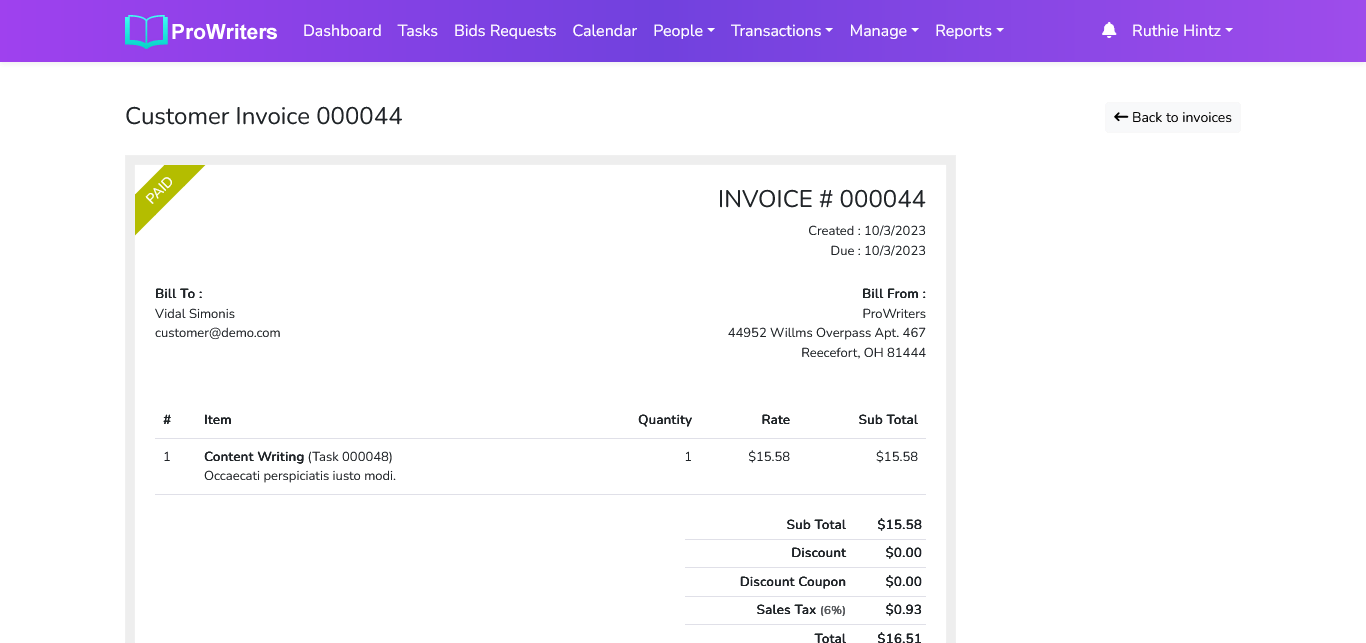Click the invoice Due date 10/3/2023
The image size is (1366, 643).
point(895,251)
